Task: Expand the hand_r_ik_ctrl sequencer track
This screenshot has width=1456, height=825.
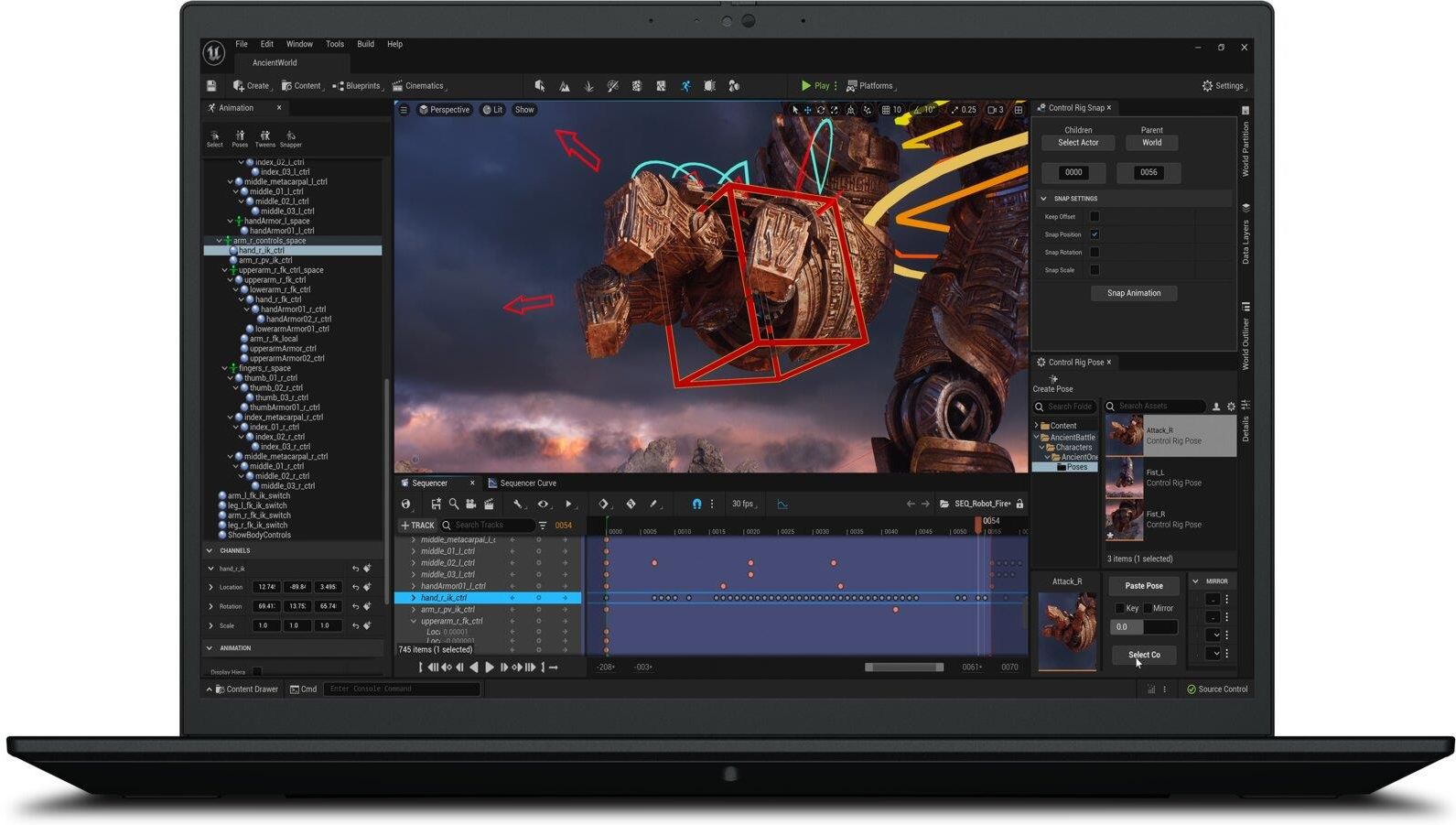Action: pos(414,598)
